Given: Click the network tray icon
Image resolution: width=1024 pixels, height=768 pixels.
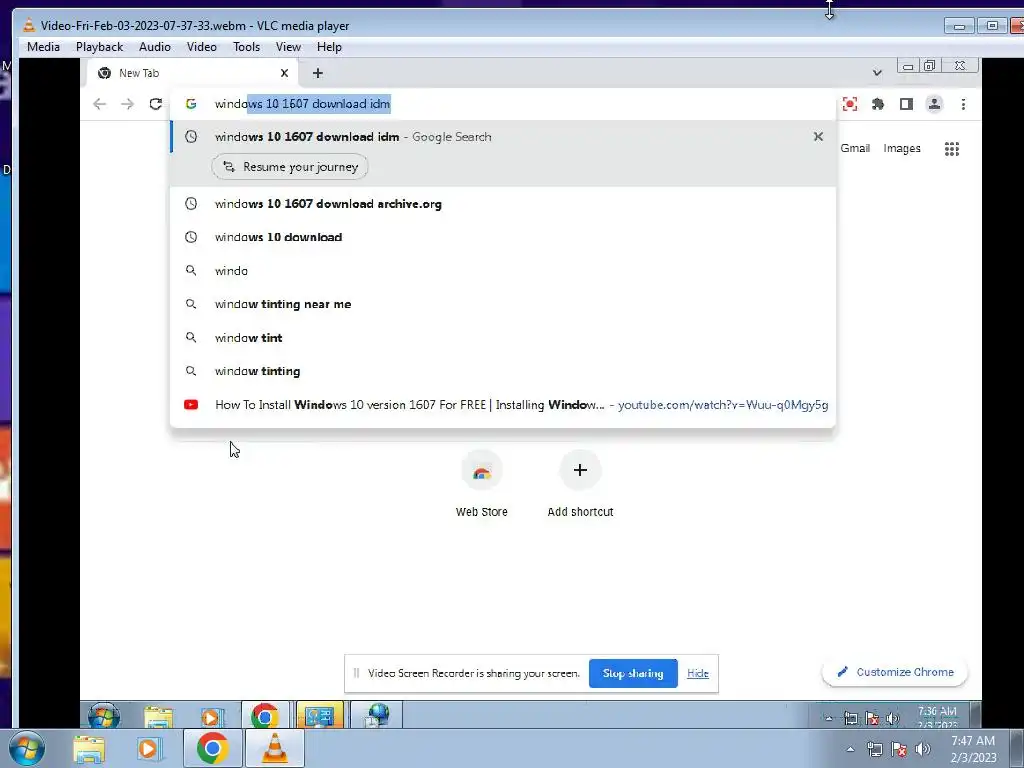Looking at the screenshot, I should (x=874, y=750).
